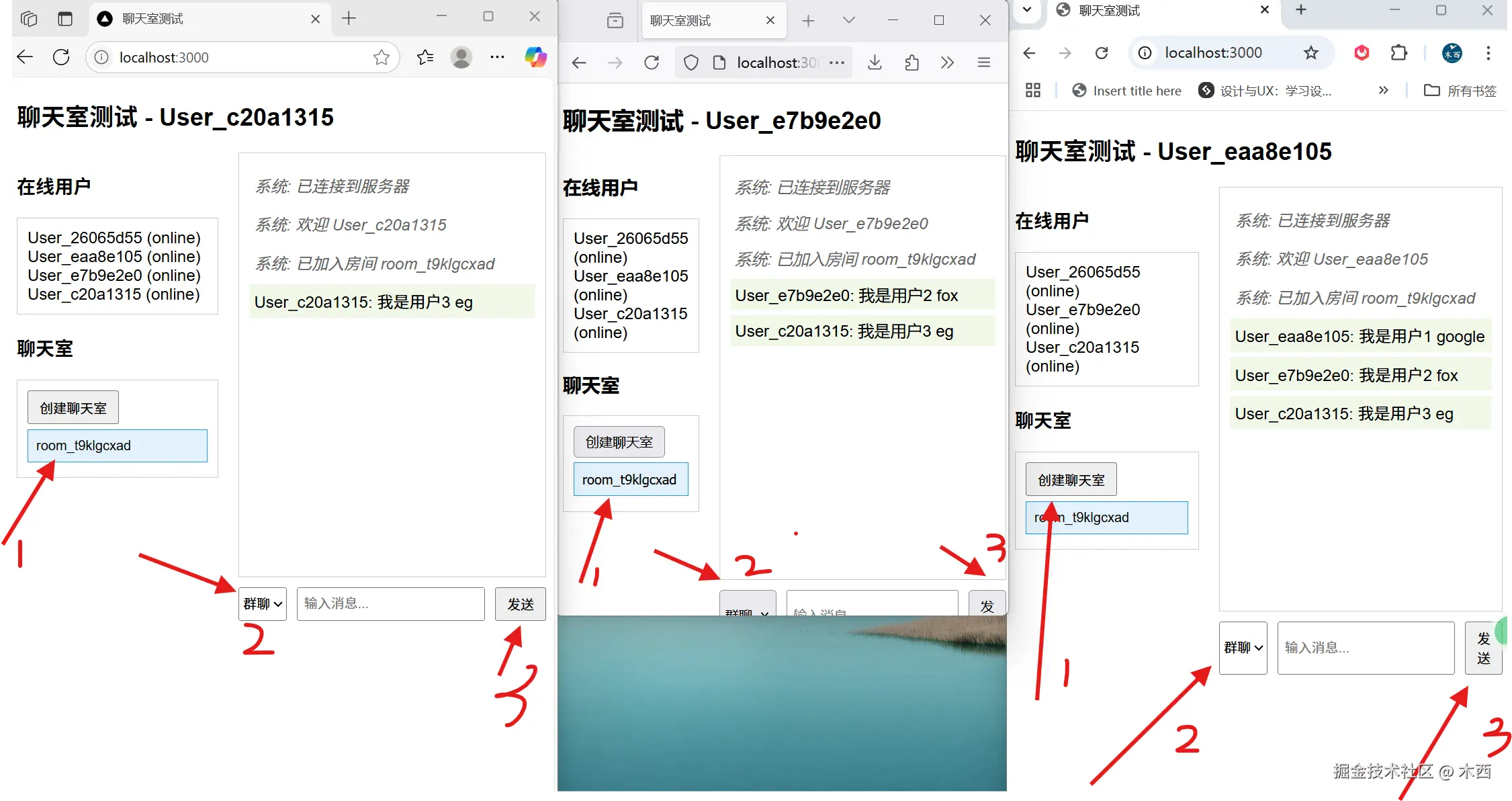
Task: Expand the 群聊 dropdown in the Chrome window
Action: [1243, 647]
